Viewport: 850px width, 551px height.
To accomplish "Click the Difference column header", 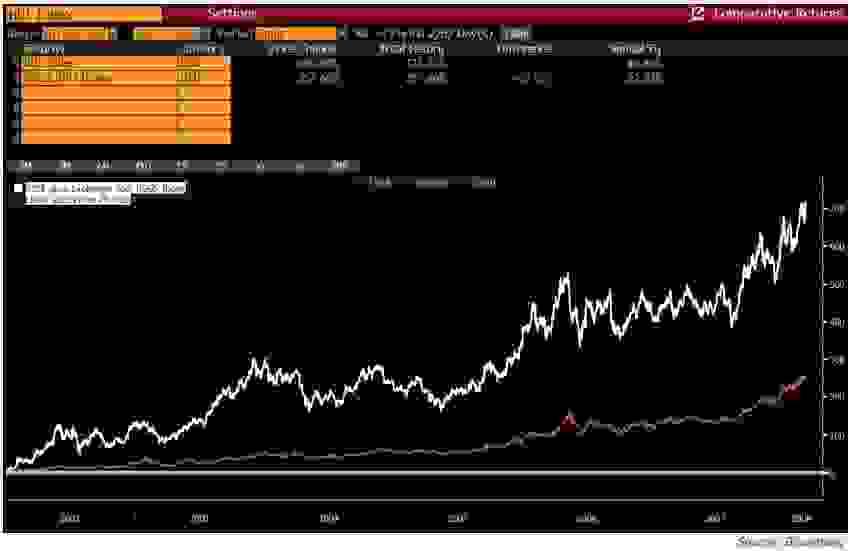I will (x=524, y=50).
